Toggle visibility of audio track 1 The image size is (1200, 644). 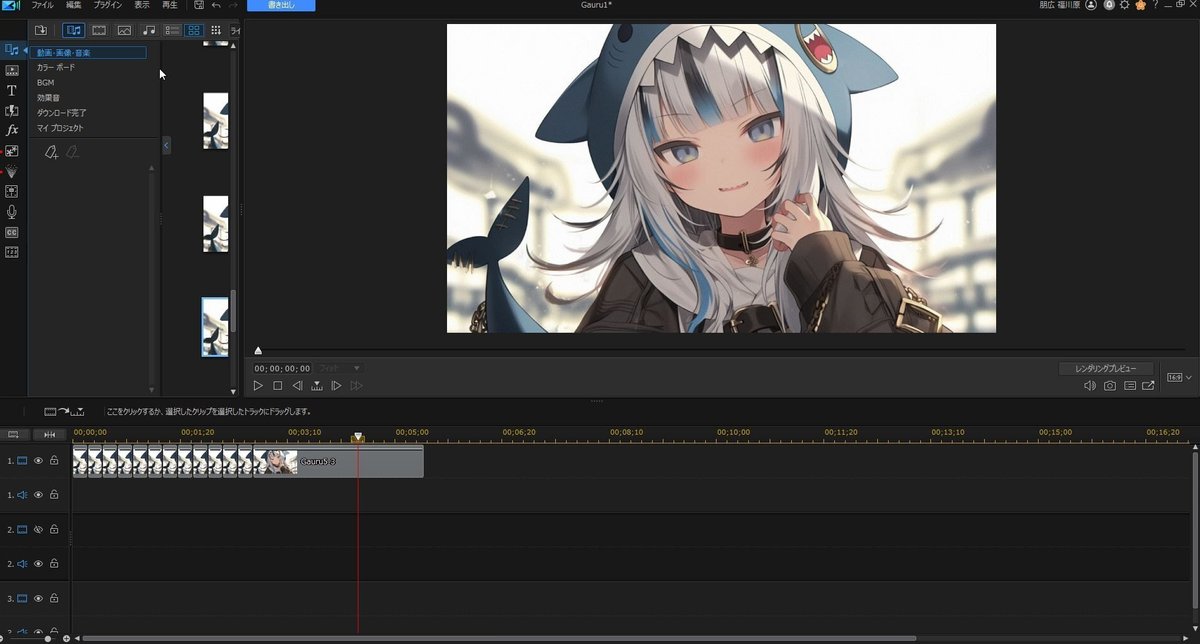coord(38,495)
